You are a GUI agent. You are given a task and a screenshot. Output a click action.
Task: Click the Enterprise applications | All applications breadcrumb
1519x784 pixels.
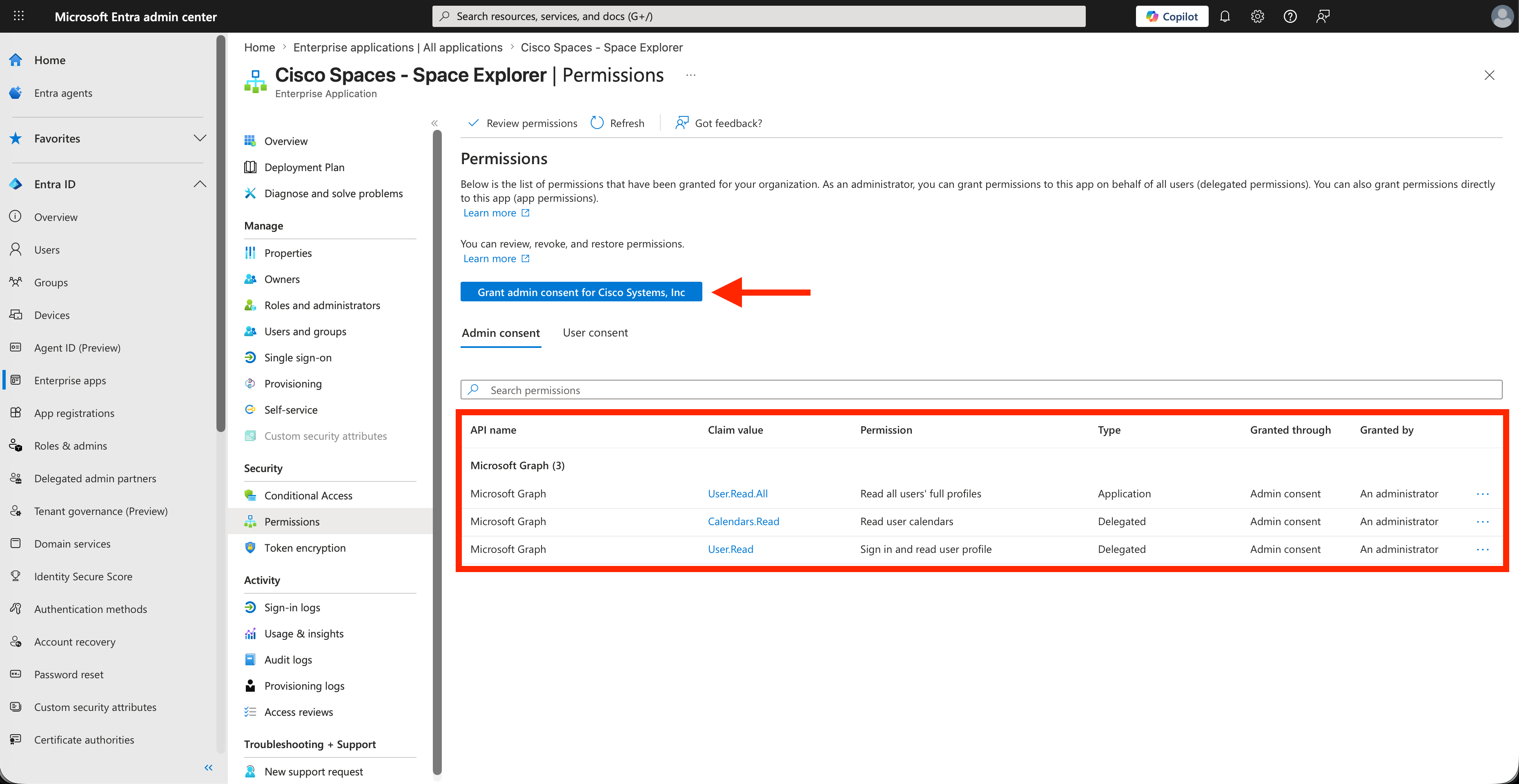[x=398, y=47]
